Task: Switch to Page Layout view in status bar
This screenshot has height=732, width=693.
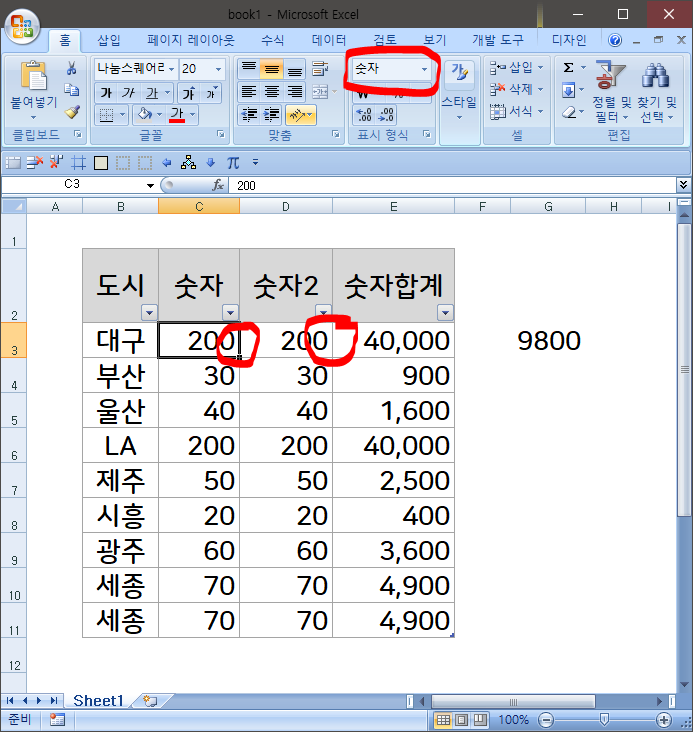Action: point(461,720)
